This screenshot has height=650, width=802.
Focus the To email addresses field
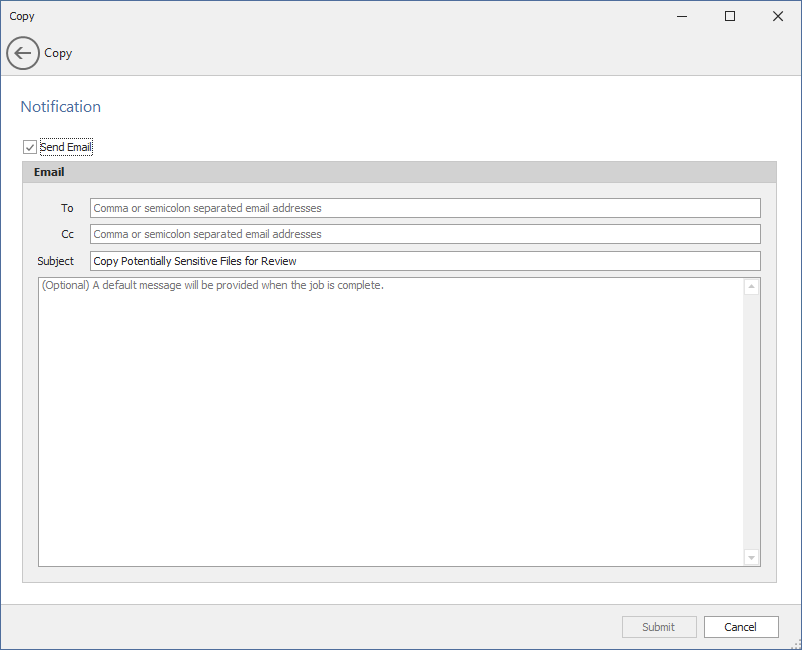(425, 208)
